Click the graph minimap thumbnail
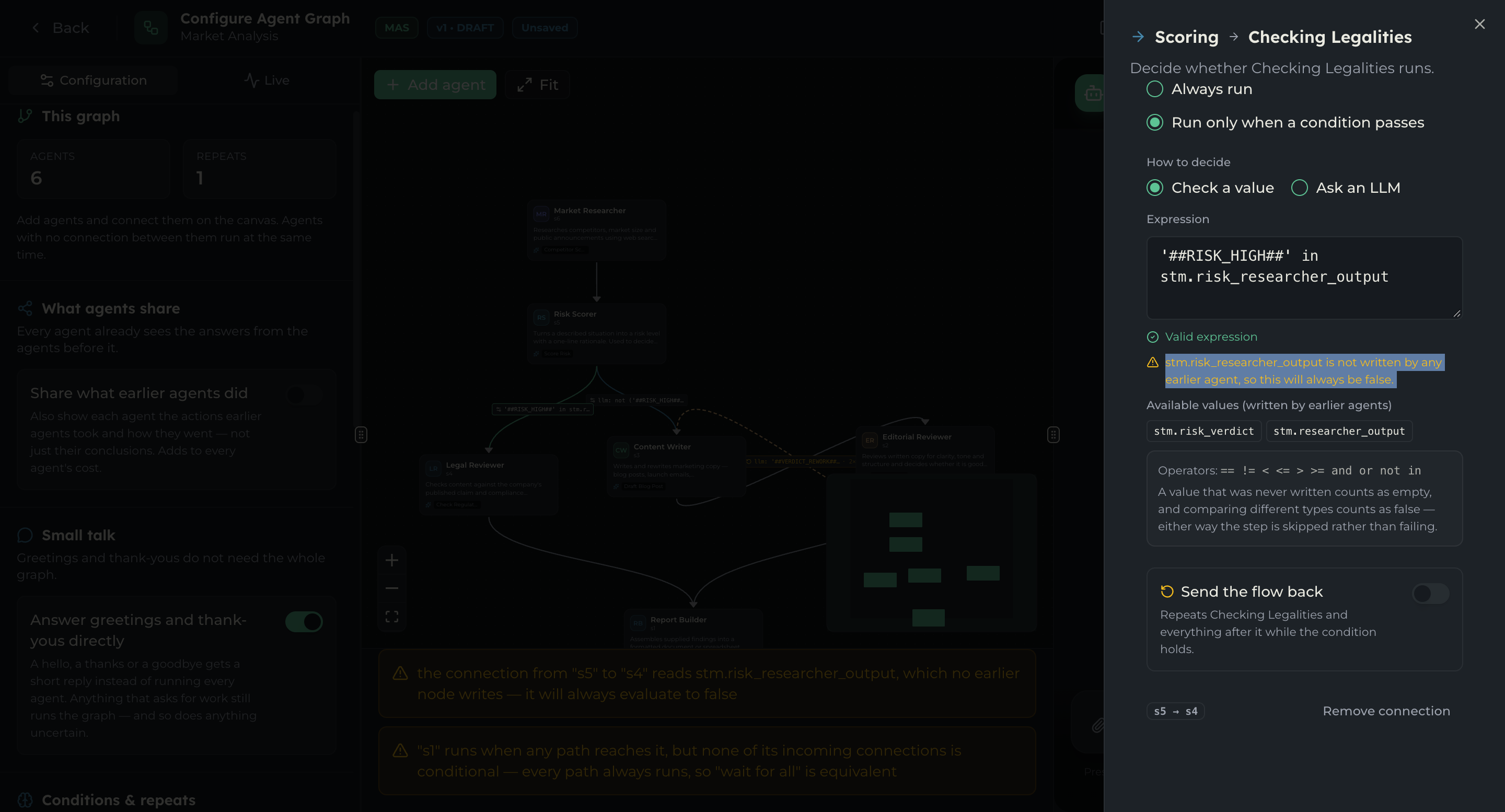Viewport: 1505px width, 812px height. click(x=931, y=553)
